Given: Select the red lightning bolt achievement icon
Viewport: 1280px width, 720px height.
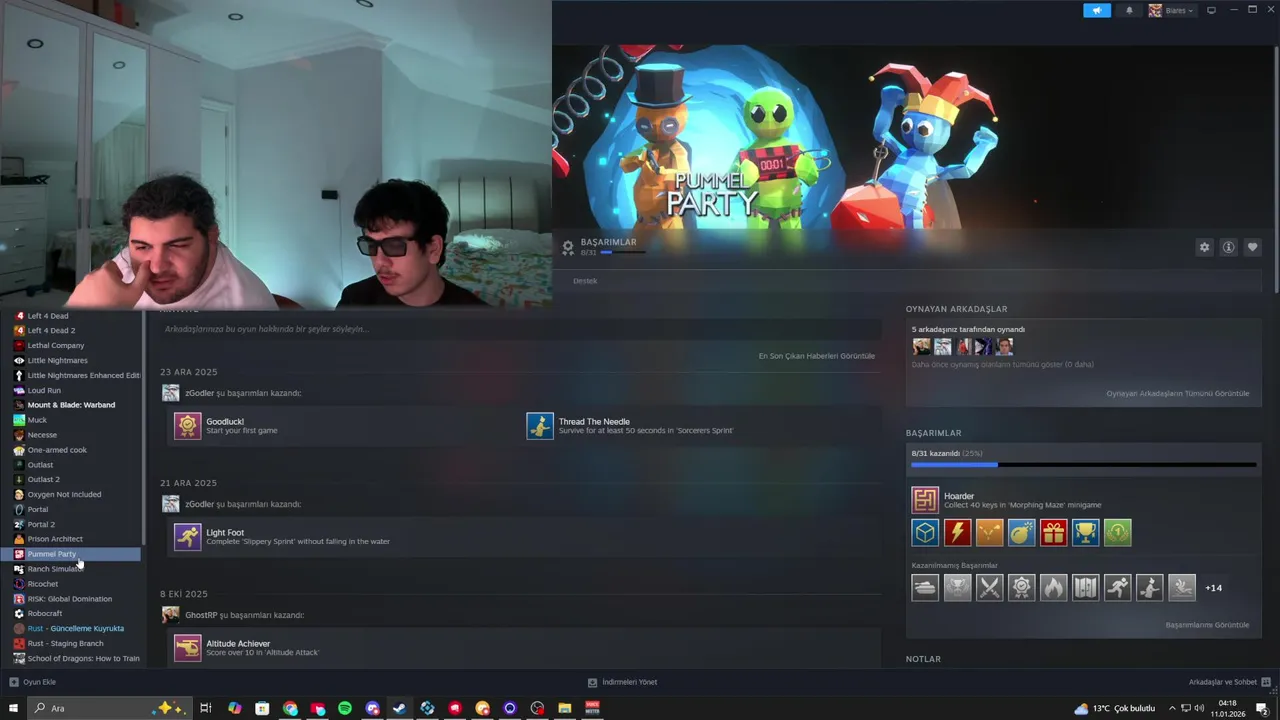Looking at the screenshot, I should [957, 533].
